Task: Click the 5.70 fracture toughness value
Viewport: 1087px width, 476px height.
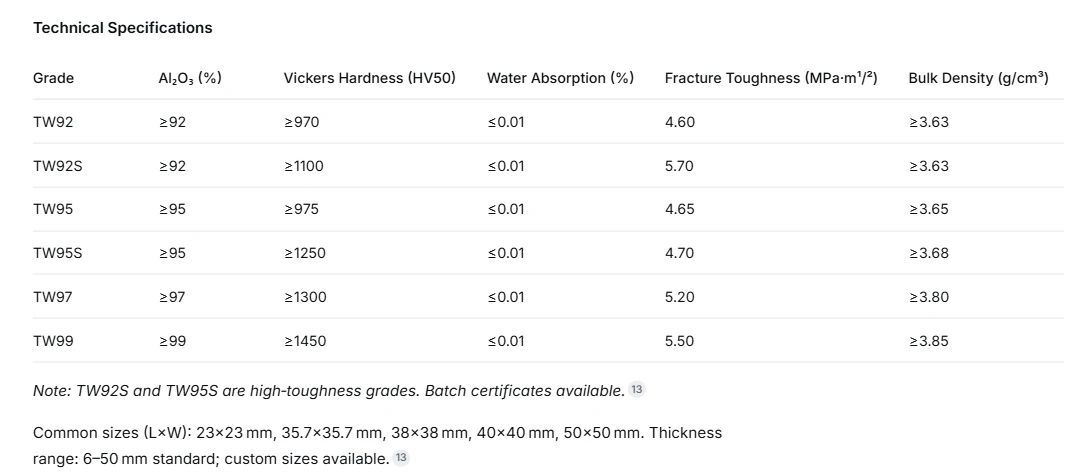Action: [679, 166]
